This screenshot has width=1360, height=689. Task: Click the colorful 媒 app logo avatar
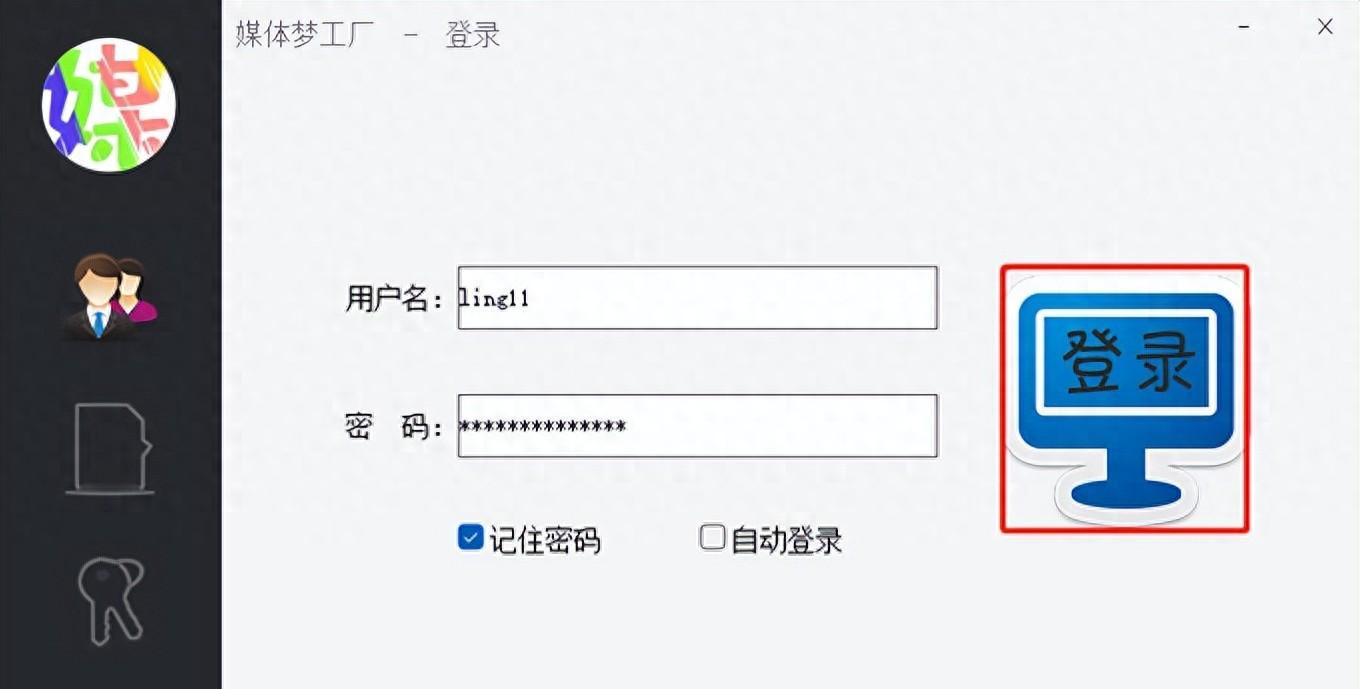tap(109, 105)
